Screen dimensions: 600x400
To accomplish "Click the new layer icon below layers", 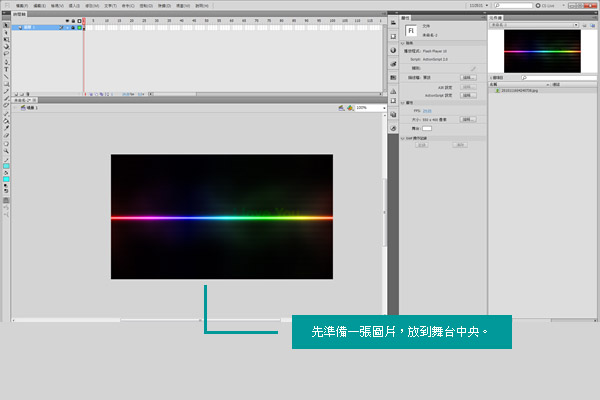I will tap(16, 94).
